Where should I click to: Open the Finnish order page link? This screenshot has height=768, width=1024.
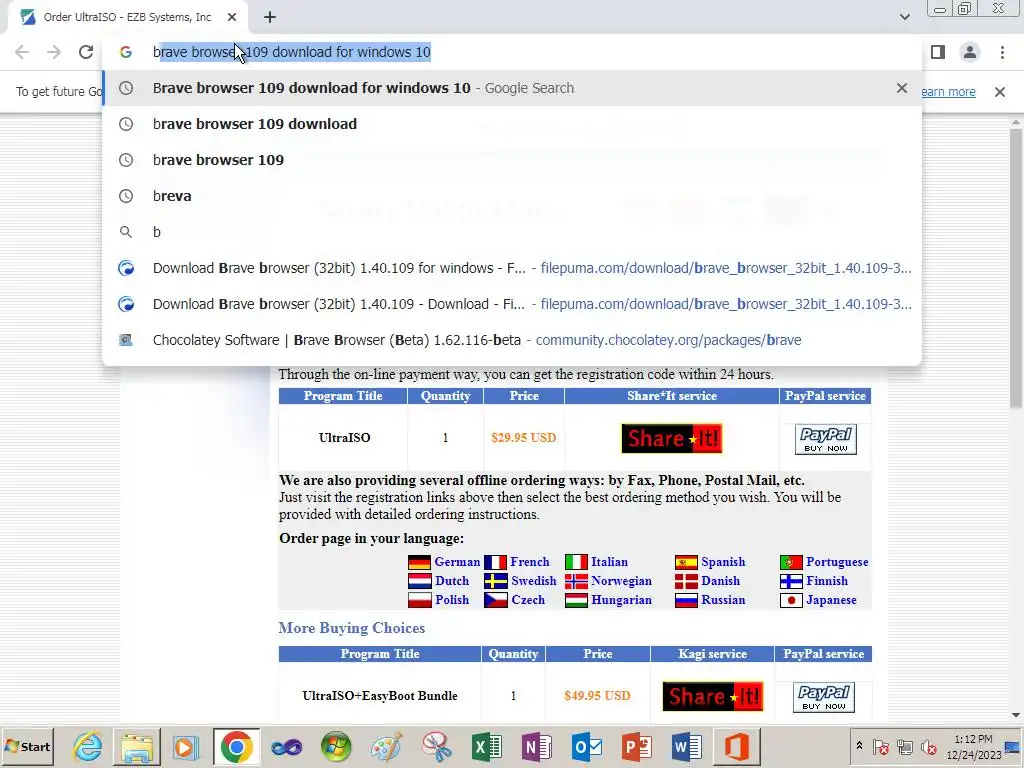[827, 581]
